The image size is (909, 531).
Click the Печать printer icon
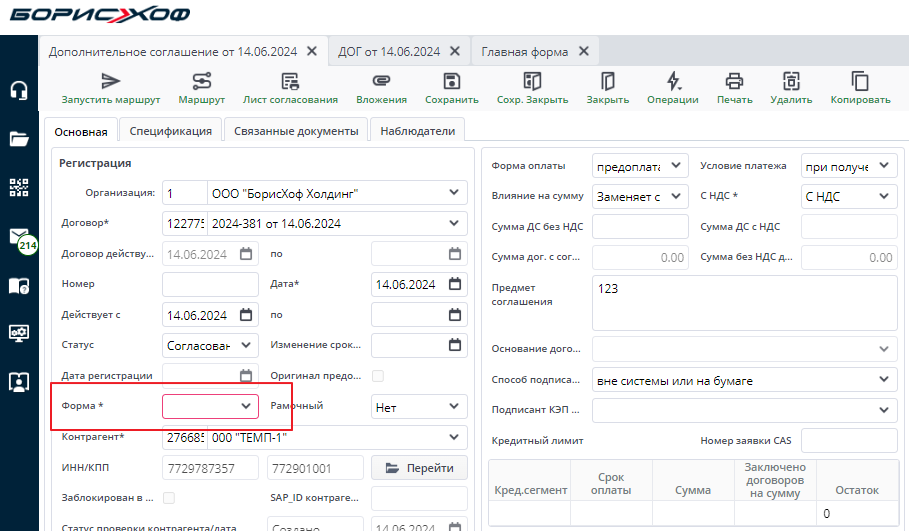pos(735,82)
